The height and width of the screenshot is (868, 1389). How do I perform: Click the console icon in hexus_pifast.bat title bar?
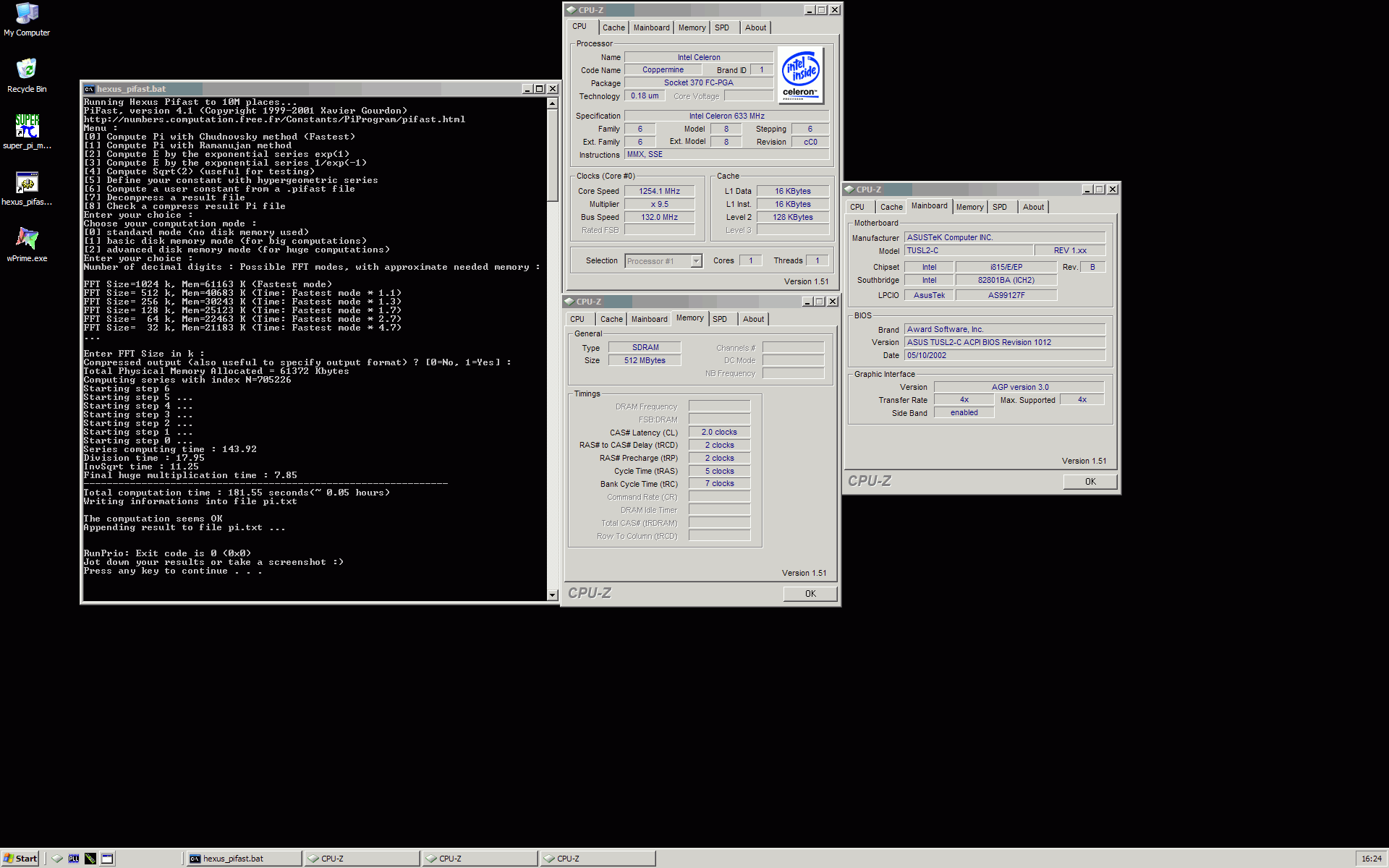(x=89, y=89)
